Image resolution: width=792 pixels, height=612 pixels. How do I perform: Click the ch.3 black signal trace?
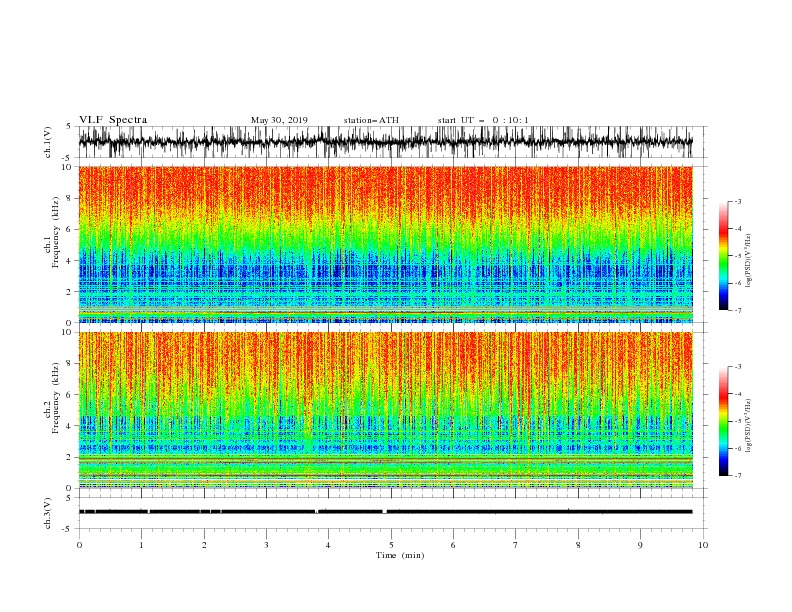click(385, 512)
